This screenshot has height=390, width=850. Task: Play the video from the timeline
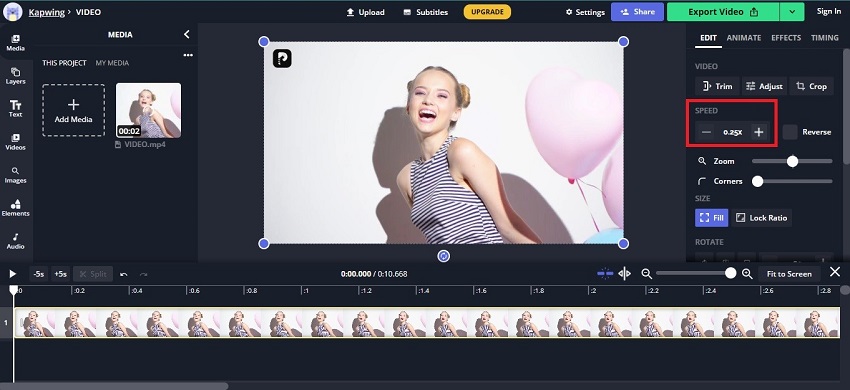(13, 274)
